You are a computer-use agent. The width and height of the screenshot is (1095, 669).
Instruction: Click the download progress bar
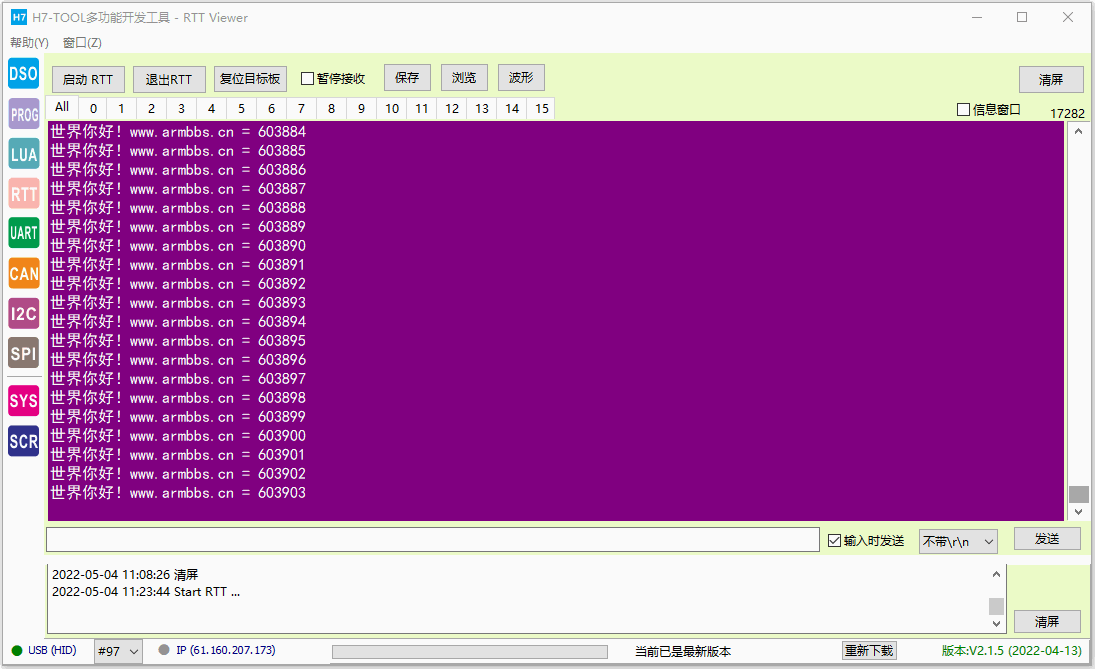tap(470, 652)
